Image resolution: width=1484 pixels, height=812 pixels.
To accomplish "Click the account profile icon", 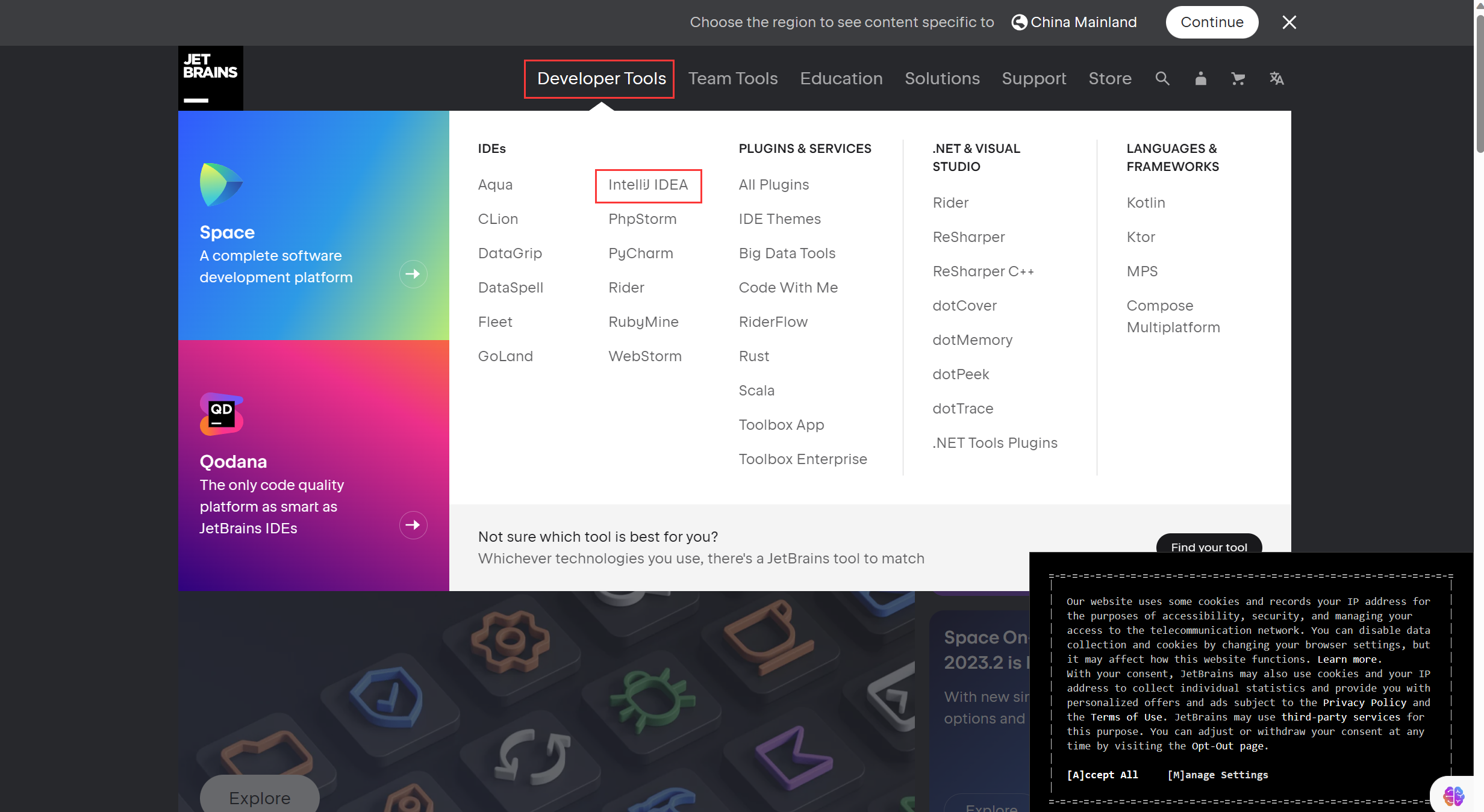I will coord(1200,78).
